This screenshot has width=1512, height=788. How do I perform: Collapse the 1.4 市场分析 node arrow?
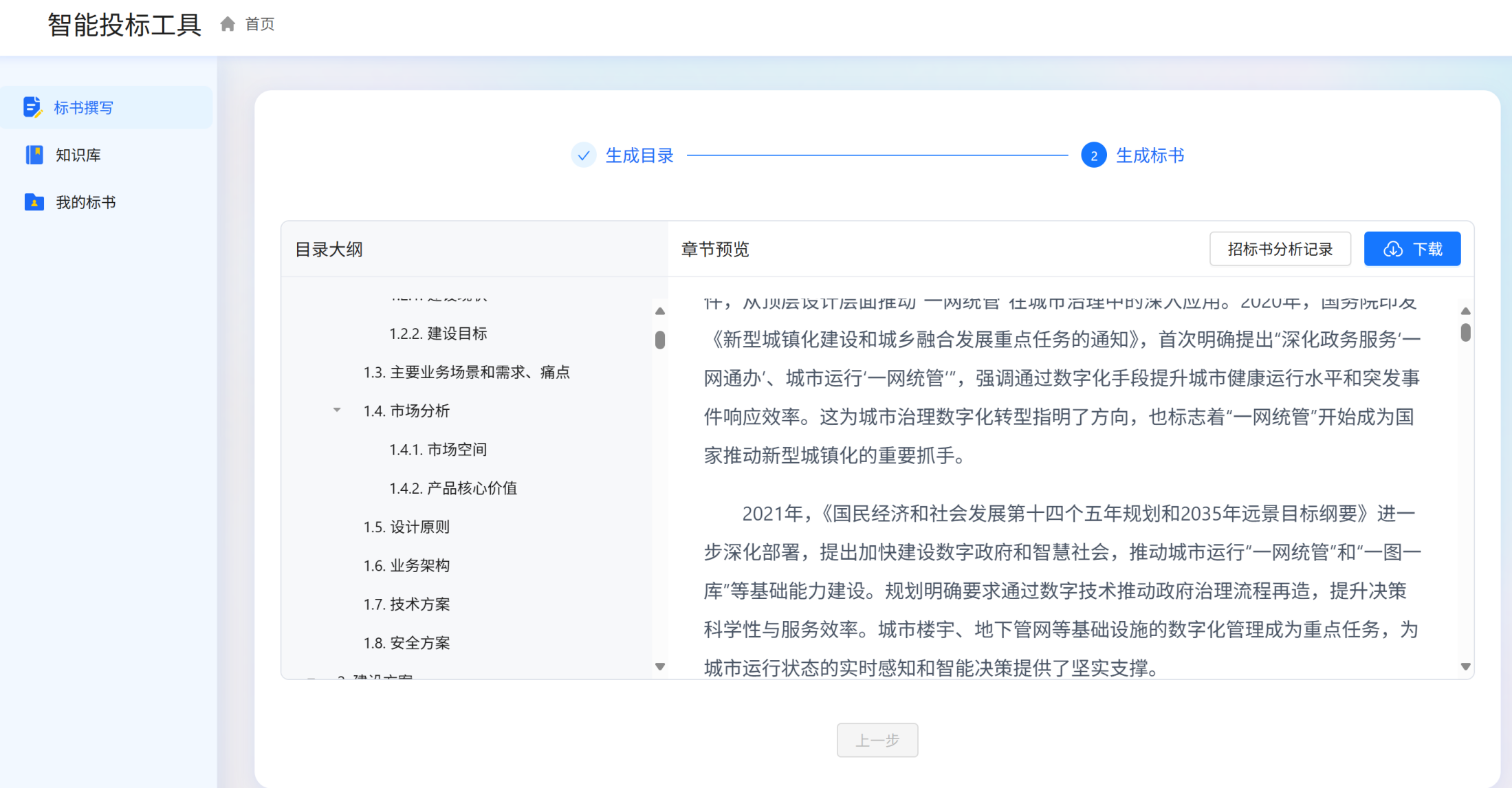coord(336,410)
